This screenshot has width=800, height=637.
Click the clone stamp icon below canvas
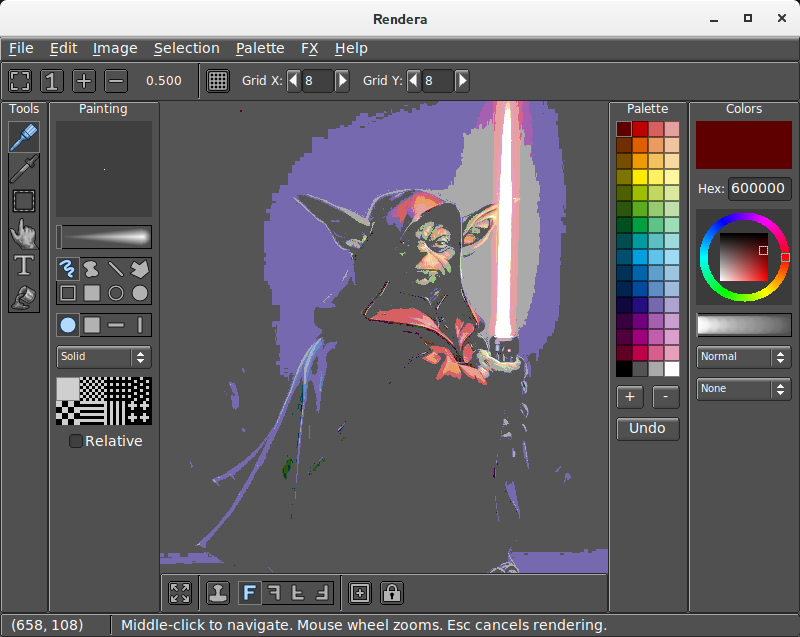[x=218, y=592]
